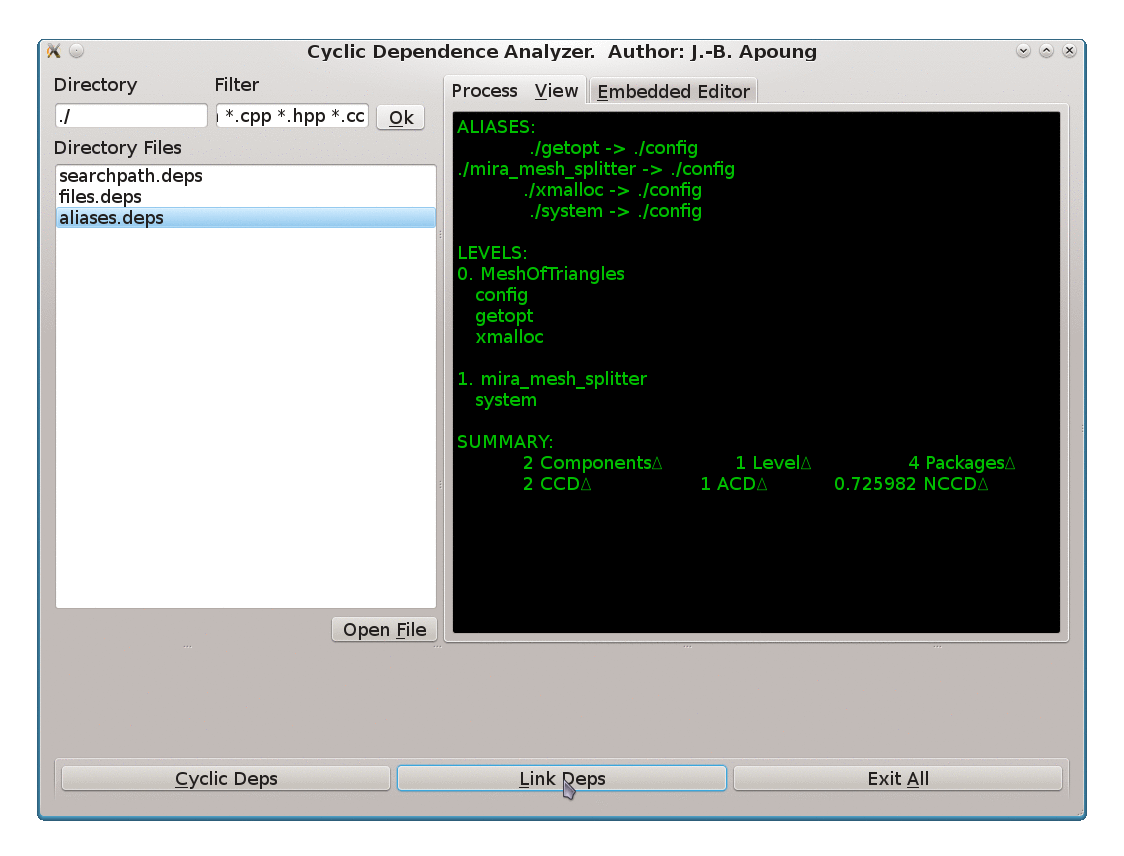Minimize the Cyclic Dependence Analyzer window
1124x856 pixels.
click(1023, 50)
